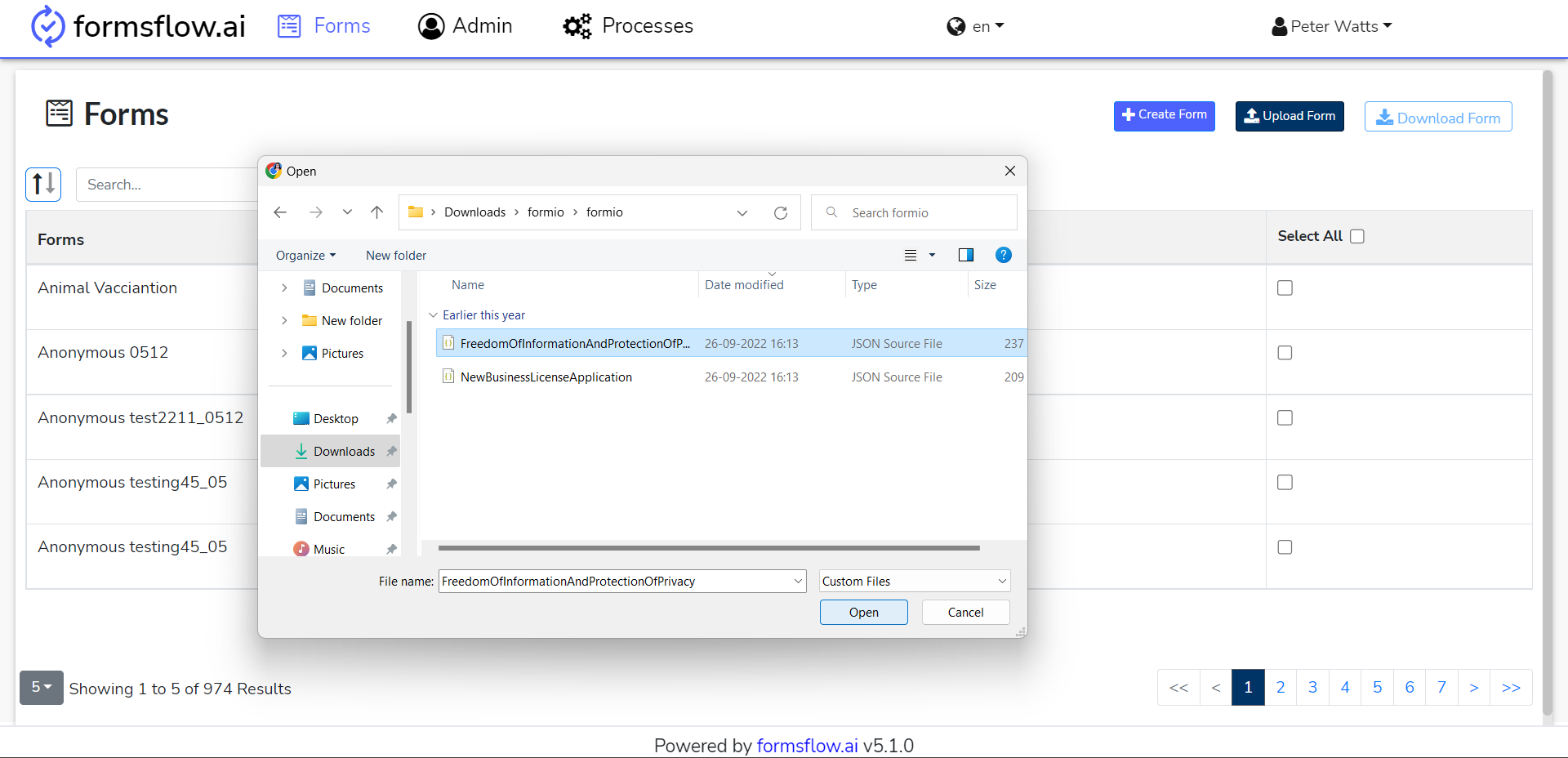Open the Forms navigation tab
The image size is (1568, 758).
pos(324,26)
